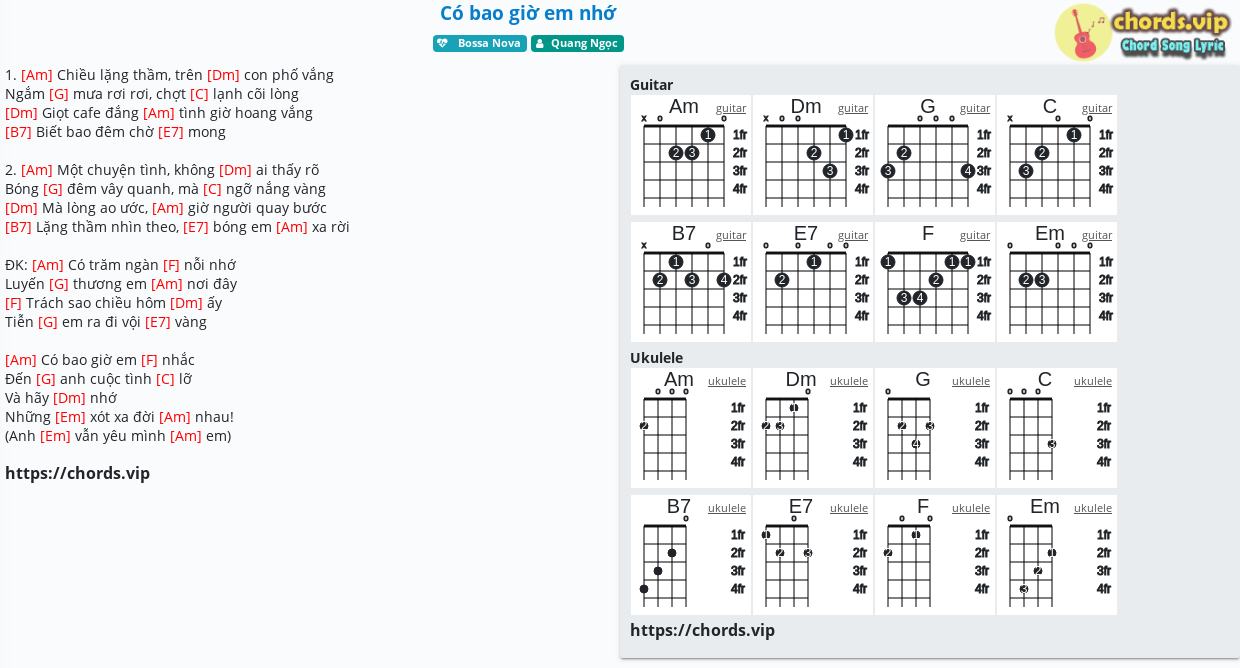Open the https://chords.vip link under the chord charts
This screenshot has height=668, width=1240.
[x=702, y=630]
